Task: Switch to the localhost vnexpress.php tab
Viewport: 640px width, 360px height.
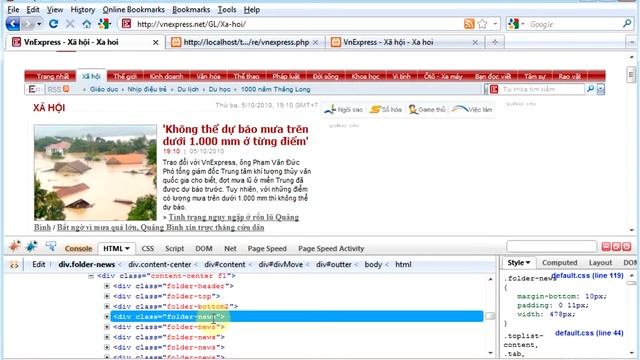Action: tap(246, 42)
